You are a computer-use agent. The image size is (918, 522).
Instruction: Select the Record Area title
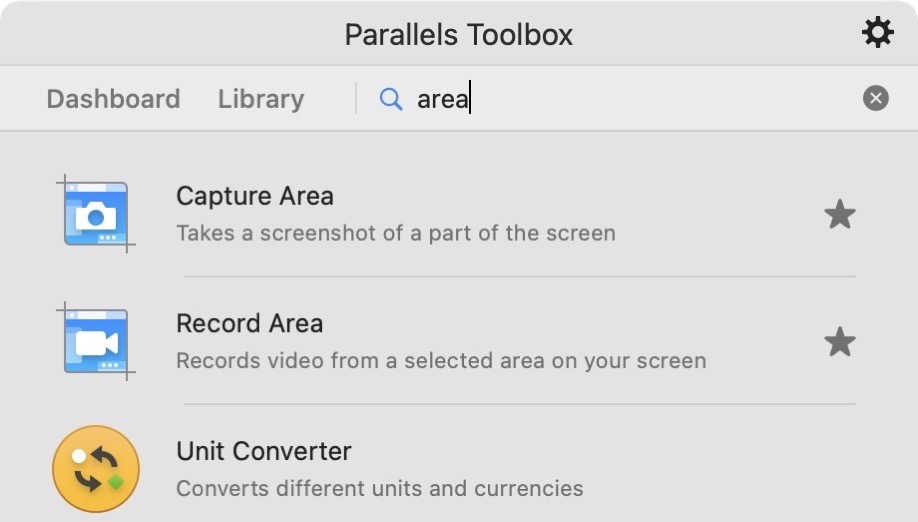(249, 324)
